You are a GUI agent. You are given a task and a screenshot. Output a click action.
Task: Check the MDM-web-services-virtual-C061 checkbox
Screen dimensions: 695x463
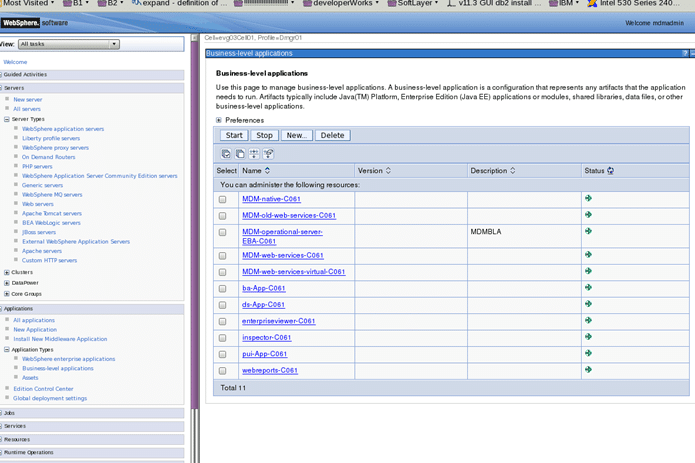[223, 272]
